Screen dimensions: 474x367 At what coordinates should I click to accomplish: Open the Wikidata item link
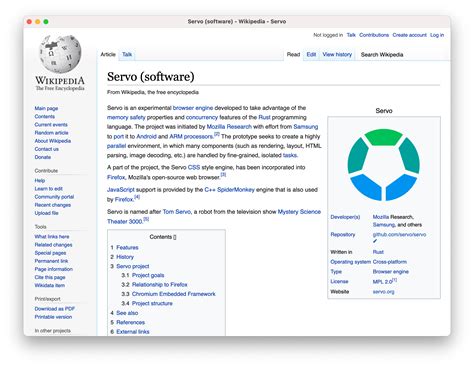coord(50,285)
